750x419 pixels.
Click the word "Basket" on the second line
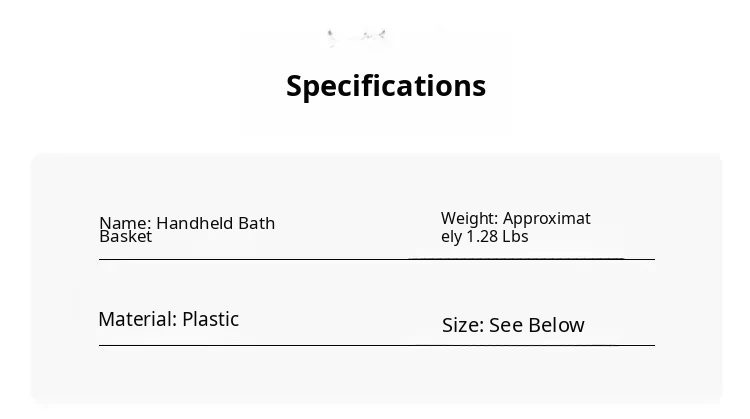pyautogui.click(x=126, y=237)
